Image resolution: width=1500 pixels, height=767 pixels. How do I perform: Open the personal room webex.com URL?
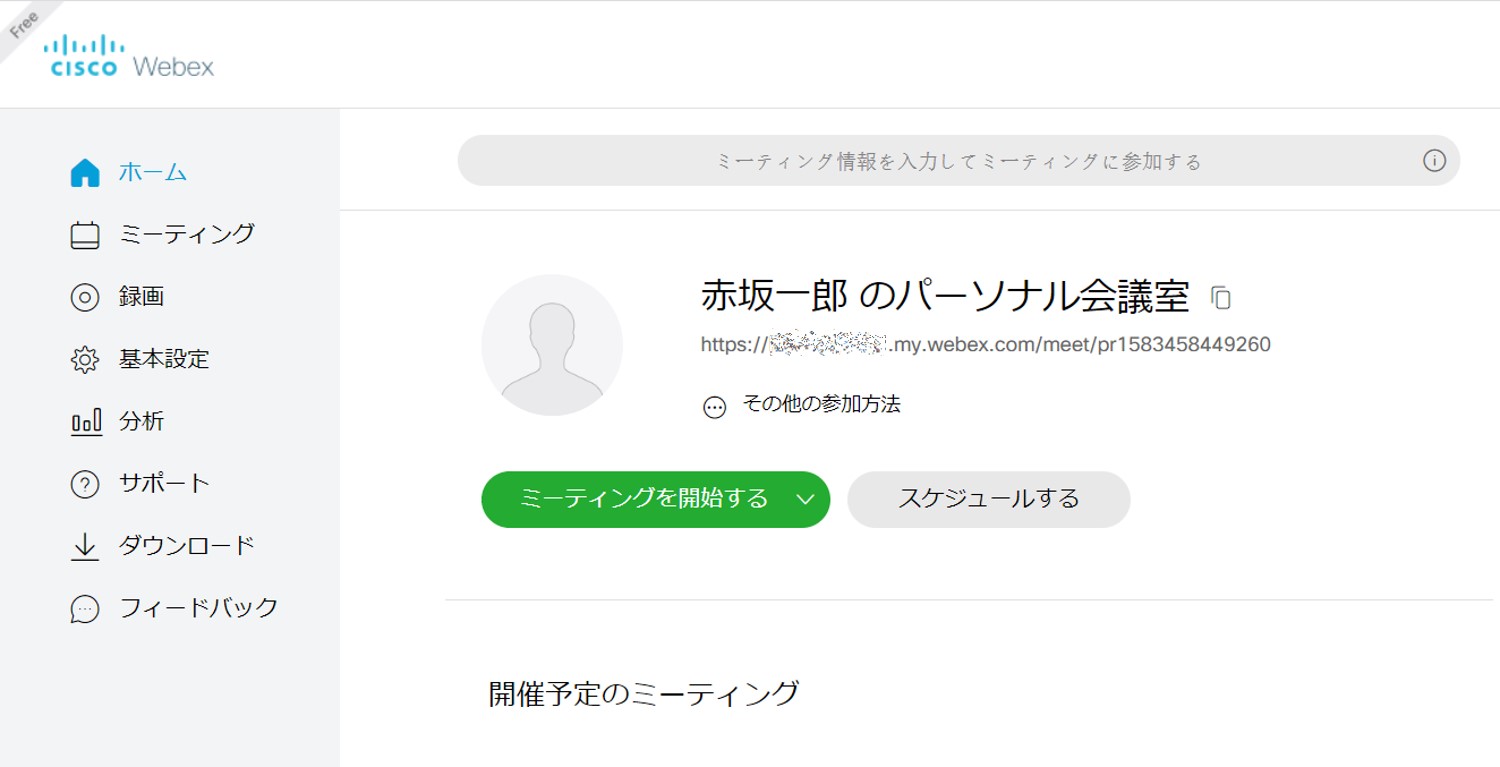[x=985, y=345]
